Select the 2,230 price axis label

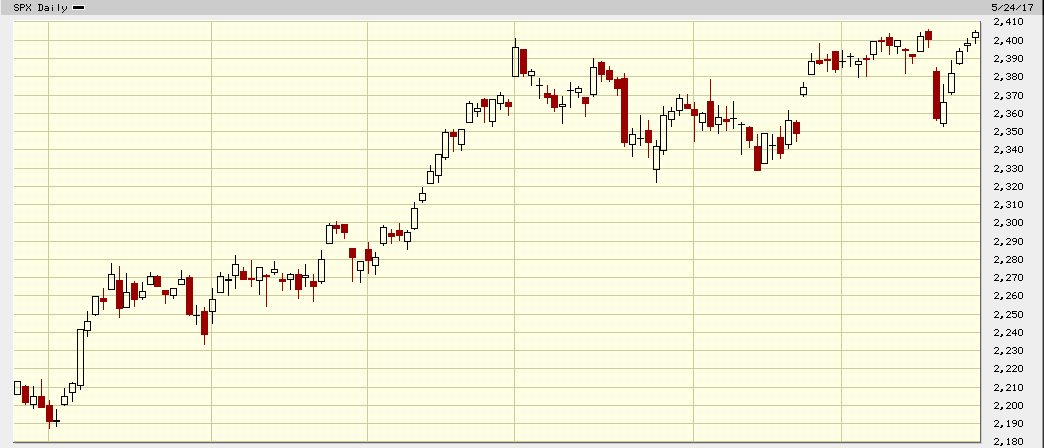point(1008,351)
